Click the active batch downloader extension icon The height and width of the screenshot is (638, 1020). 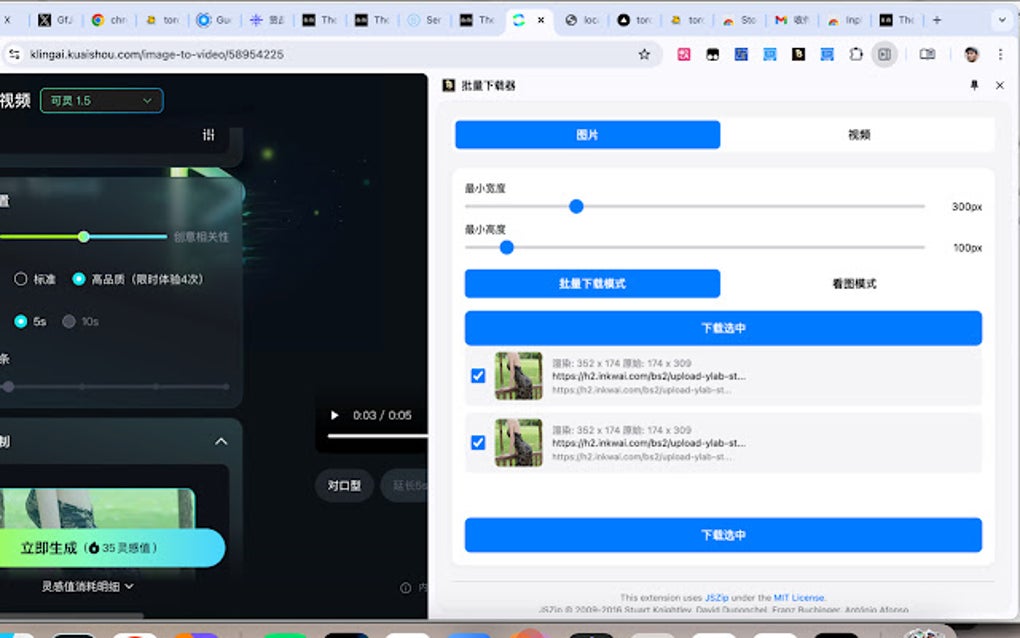[x=884, y=56]
